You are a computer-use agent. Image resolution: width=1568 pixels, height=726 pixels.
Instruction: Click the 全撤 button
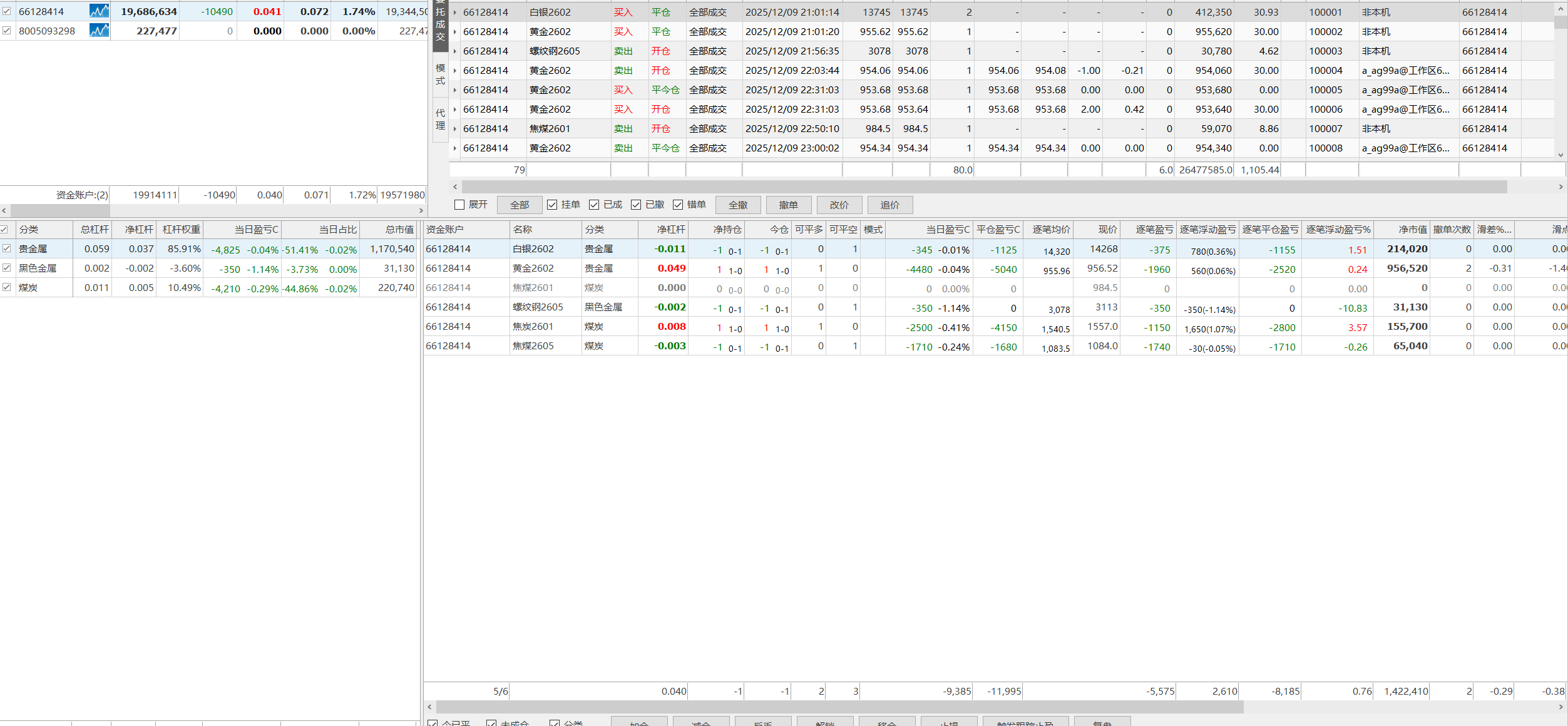(x=738, y=205)
